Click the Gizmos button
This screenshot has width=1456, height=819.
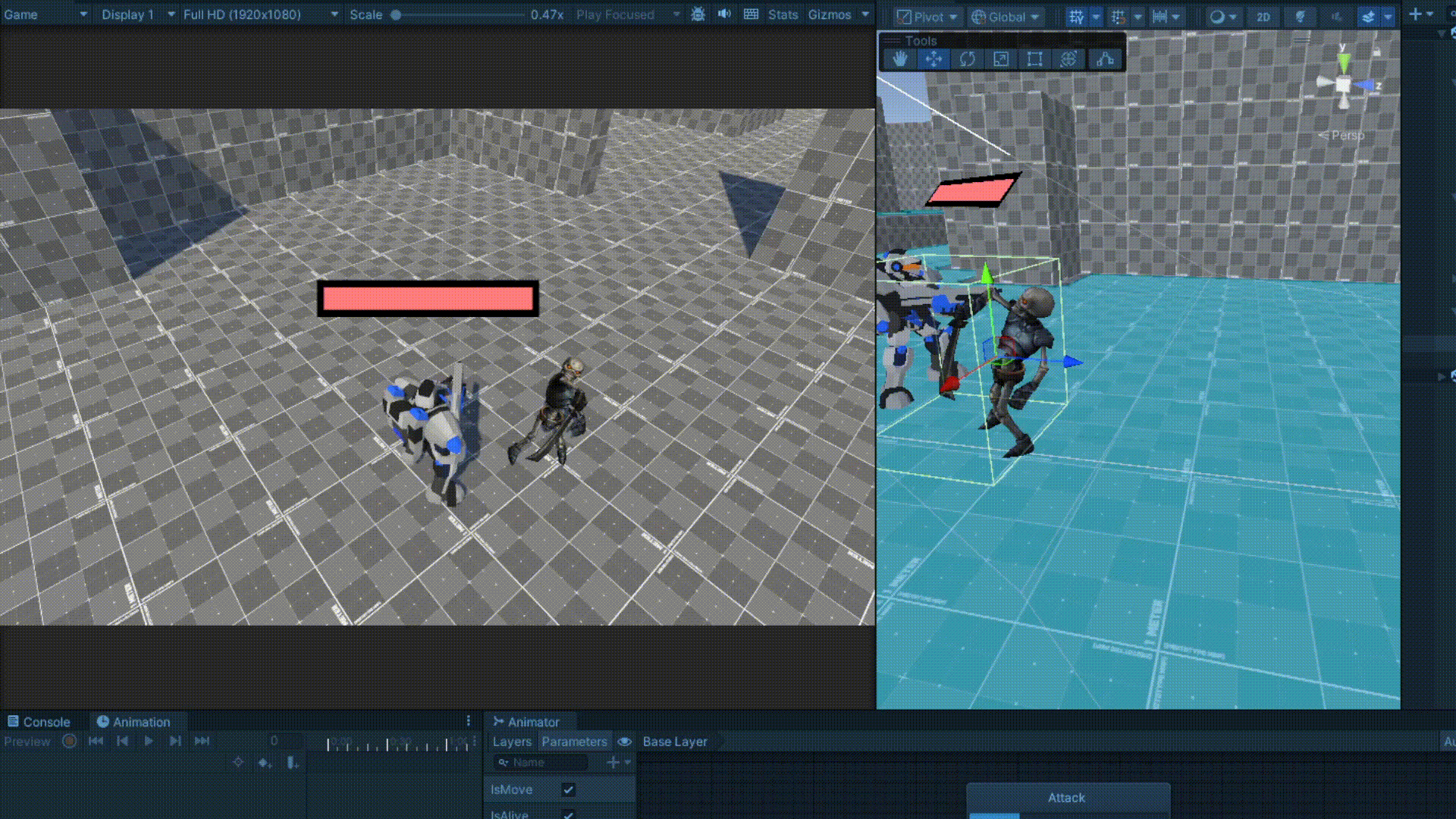pyautogui.click(x=830, y=14)
